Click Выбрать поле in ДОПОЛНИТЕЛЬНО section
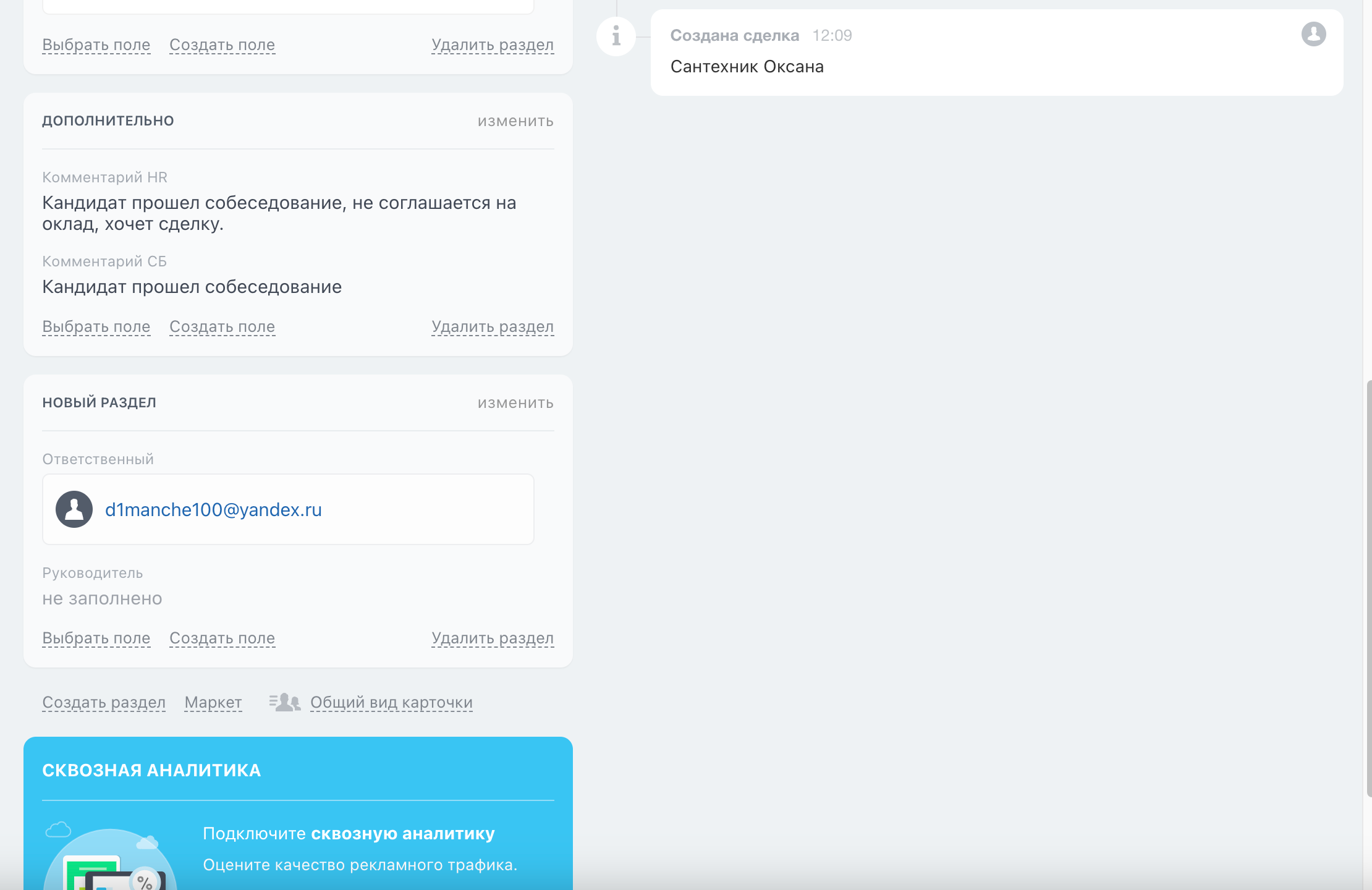Viewport: 1372px width, 890px height. pos(96,326)
